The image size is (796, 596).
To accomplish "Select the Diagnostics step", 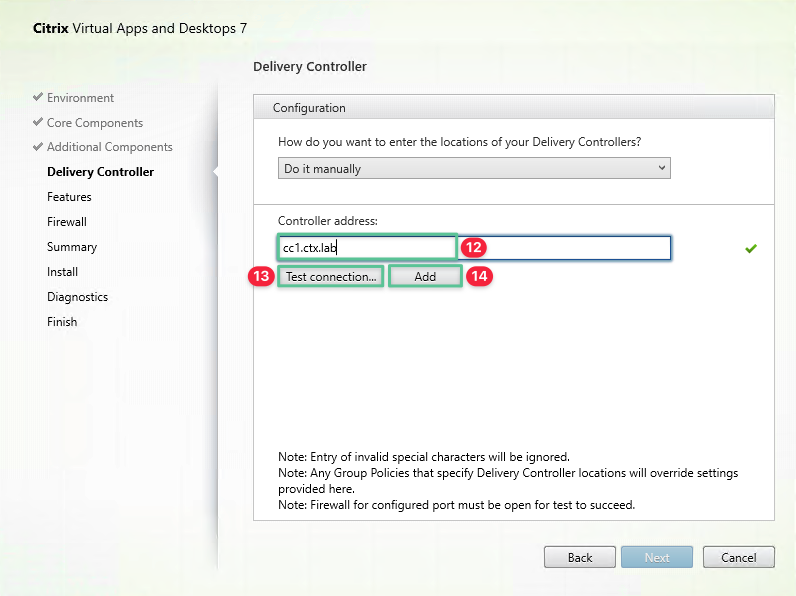I will (x=77, y=296).
